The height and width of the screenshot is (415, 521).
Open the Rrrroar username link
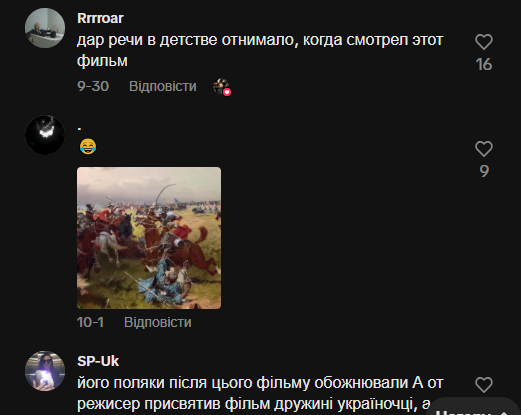pos(100,18)
